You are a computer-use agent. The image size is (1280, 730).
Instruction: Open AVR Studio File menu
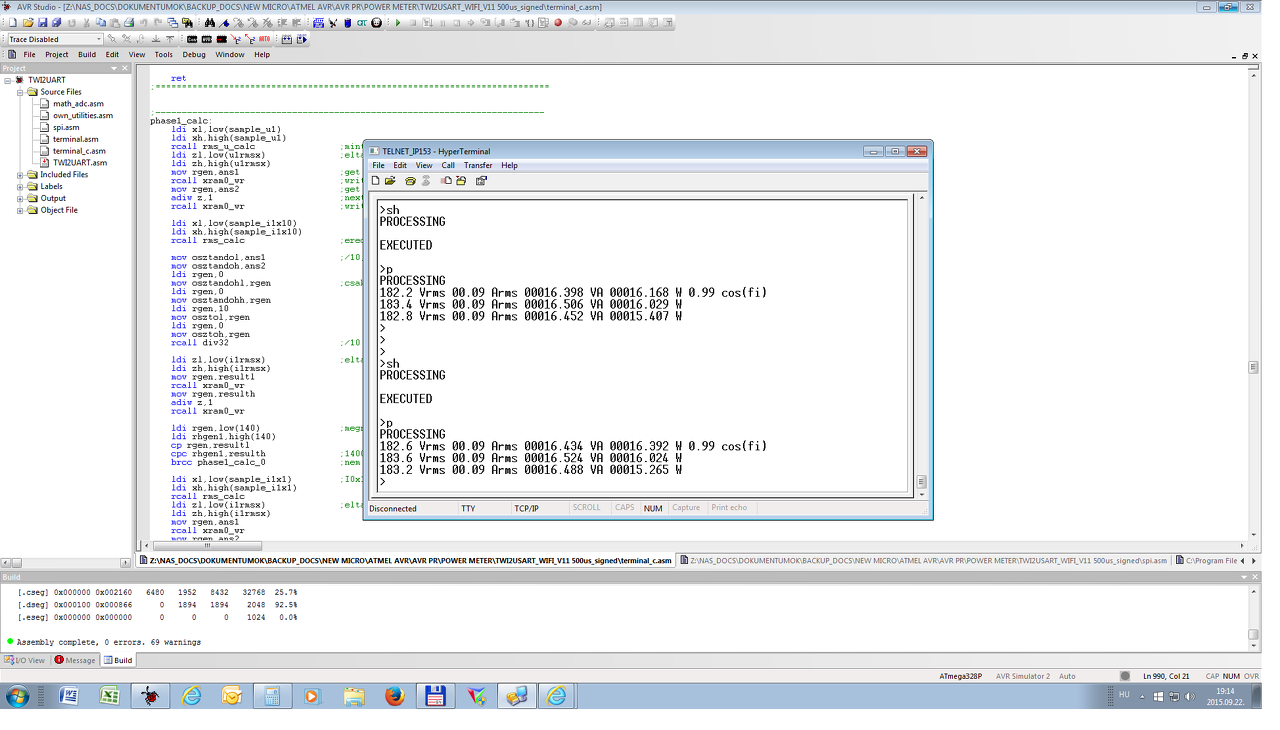click(29, 55)
